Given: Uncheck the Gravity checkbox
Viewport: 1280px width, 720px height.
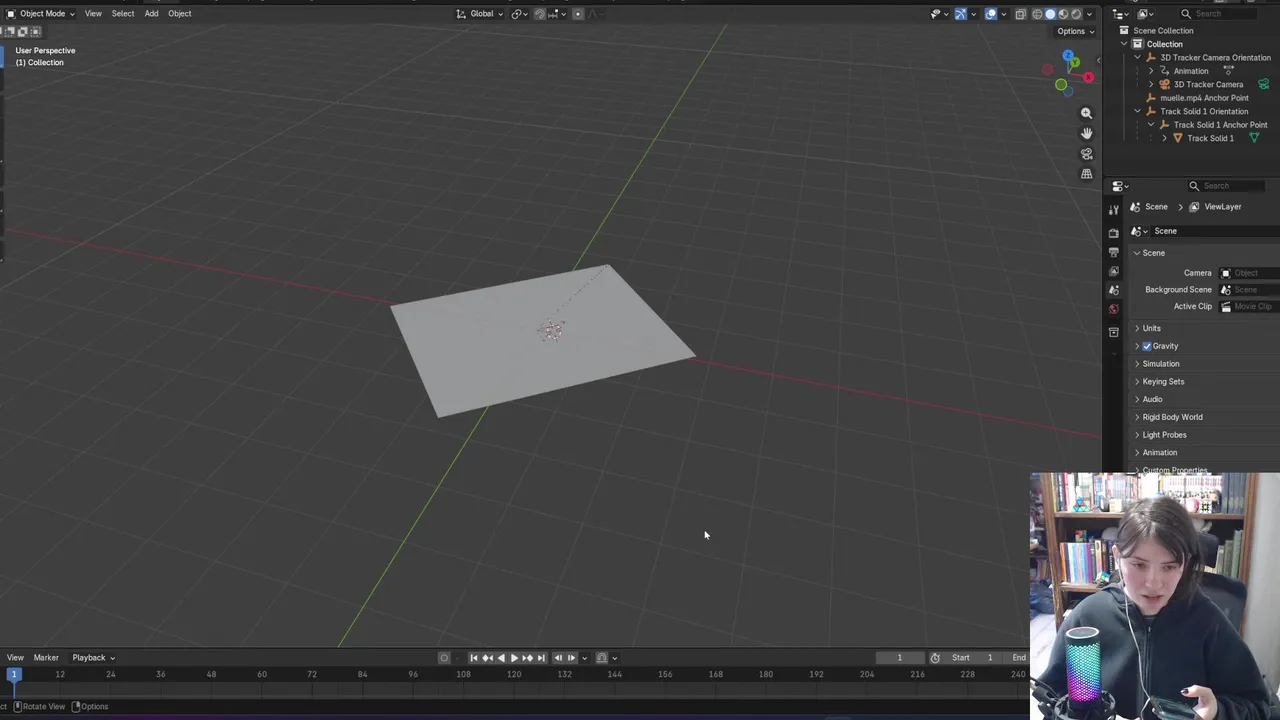Looking at the screenshot, I should point(1147,346).
